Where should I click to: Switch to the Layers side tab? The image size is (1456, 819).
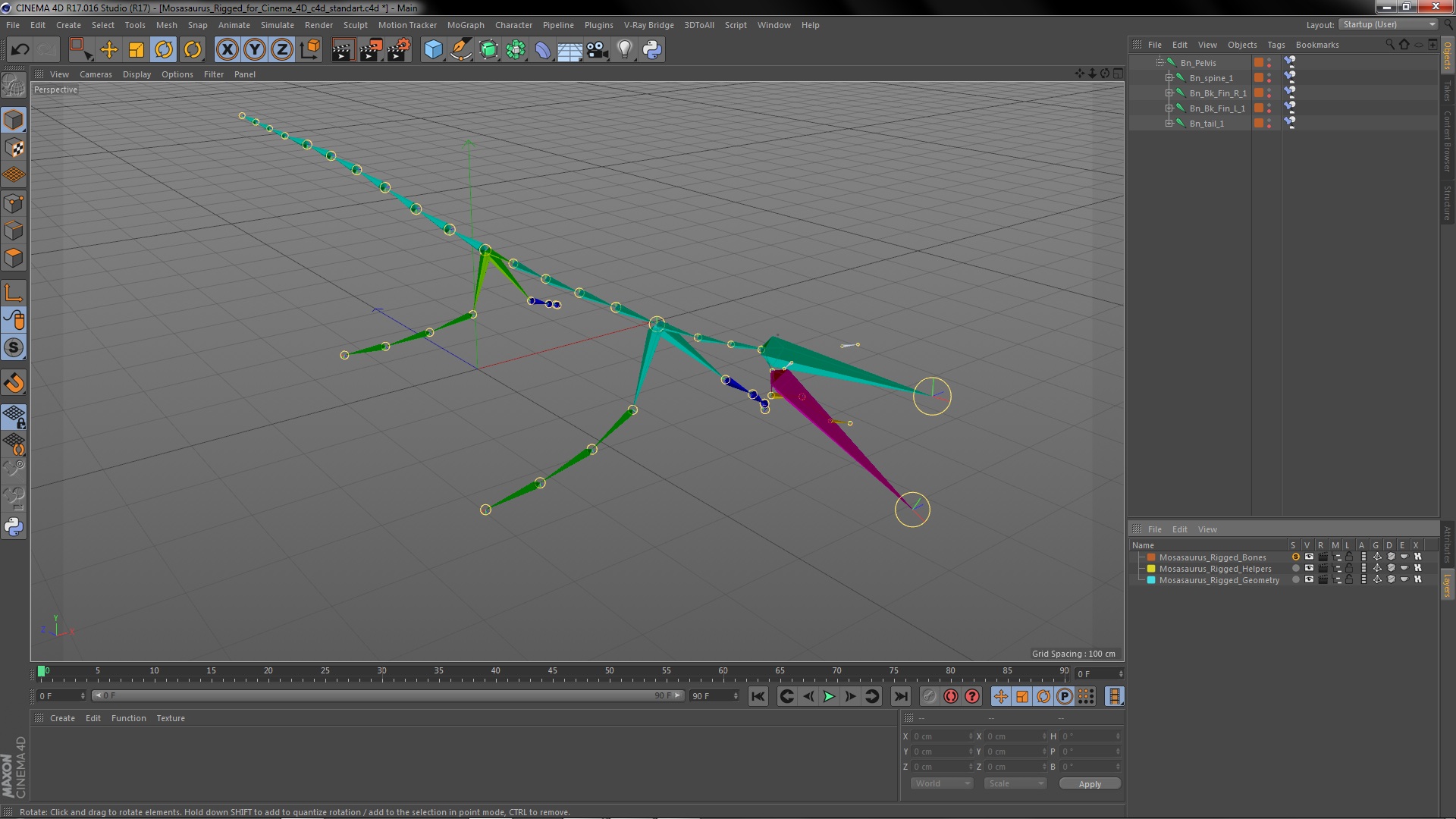[1447, 585]
